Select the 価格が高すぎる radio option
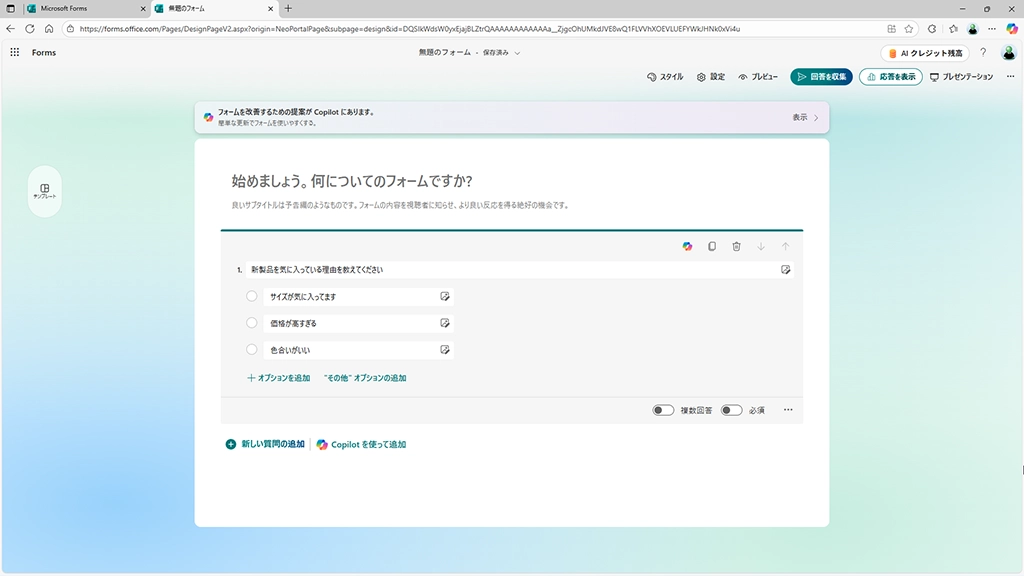The height and width of the screenshot is (576, 1024). click(x=252, y=323)
